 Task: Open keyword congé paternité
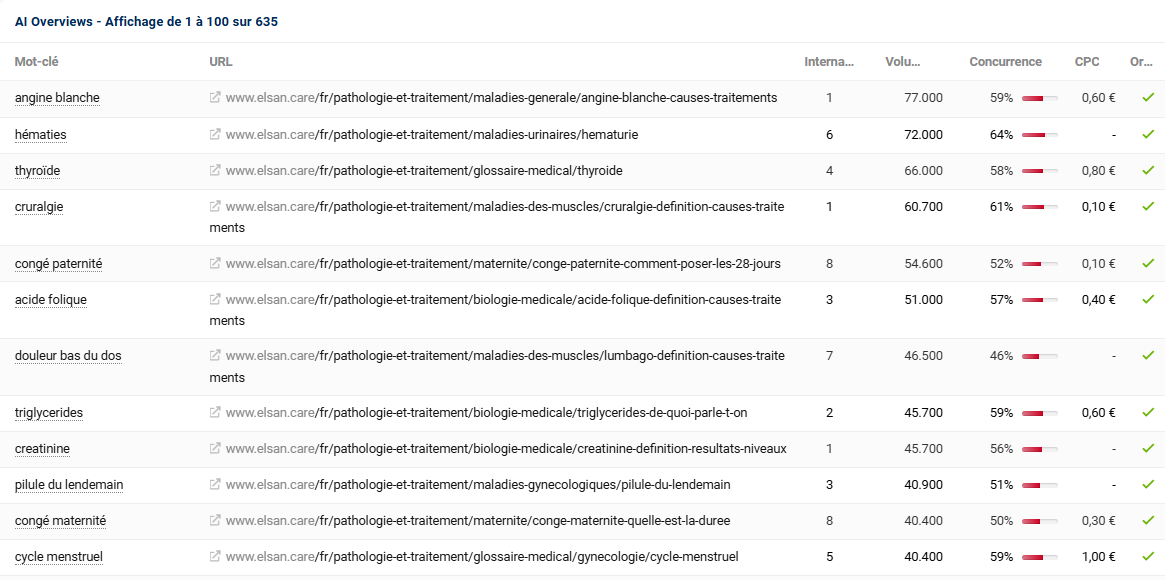pos(59,264)
